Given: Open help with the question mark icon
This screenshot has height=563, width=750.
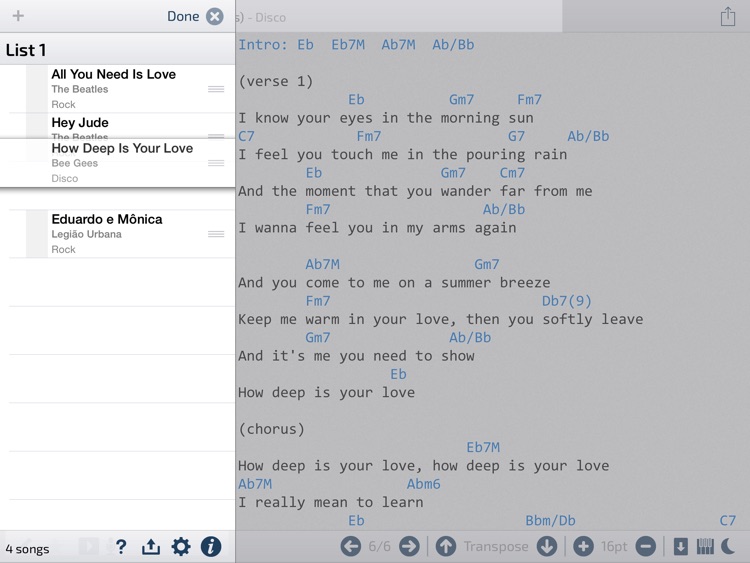Looking at the screenshot, I should [121, 546].
